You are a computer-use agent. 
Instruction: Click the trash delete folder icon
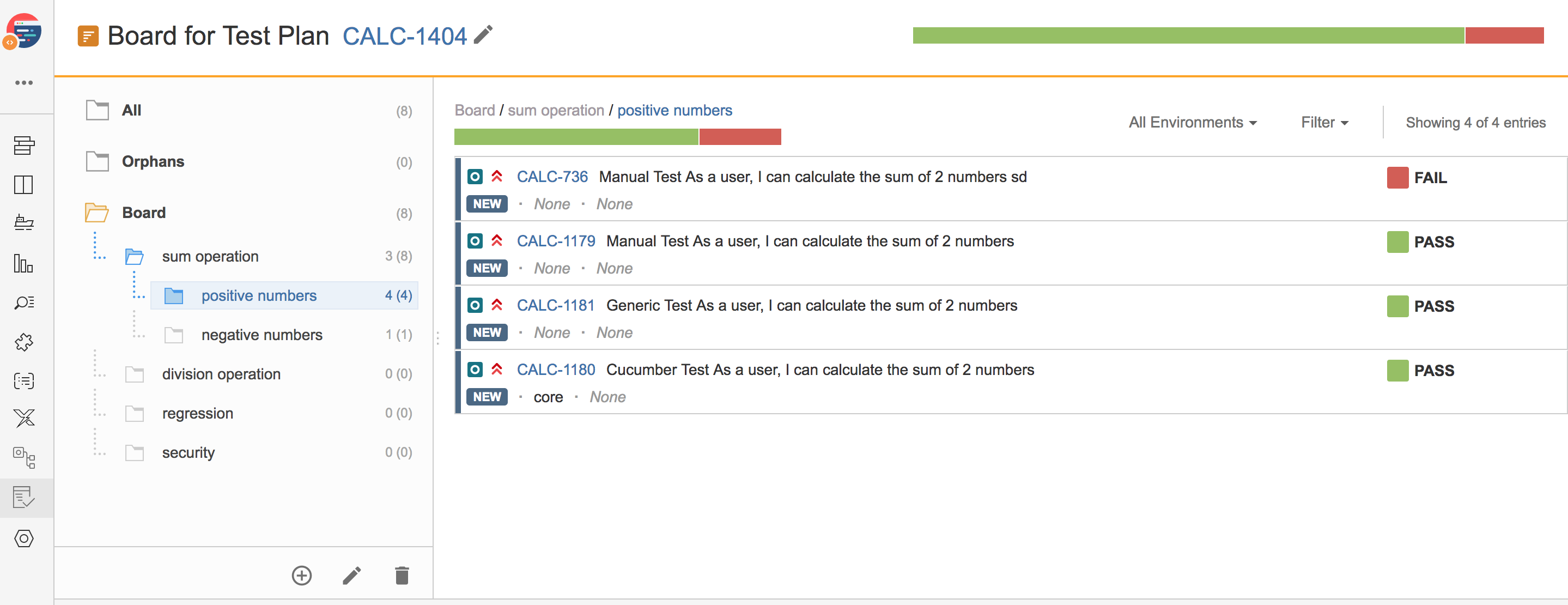coord(402,575)
